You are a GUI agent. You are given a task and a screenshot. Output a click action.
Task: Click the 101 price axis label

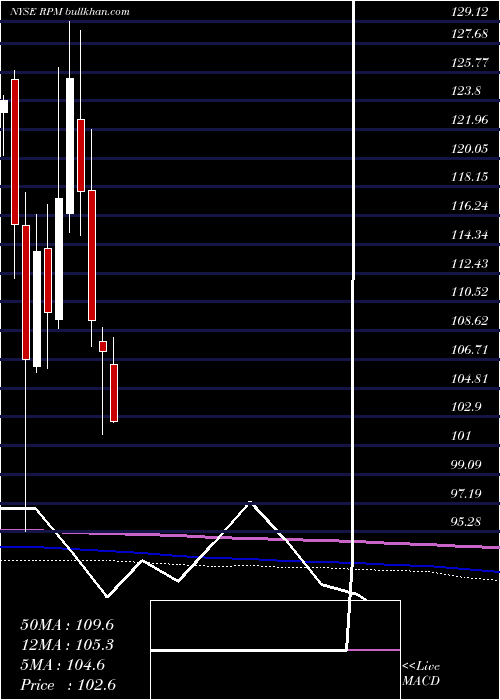click(x=462, y=436)
